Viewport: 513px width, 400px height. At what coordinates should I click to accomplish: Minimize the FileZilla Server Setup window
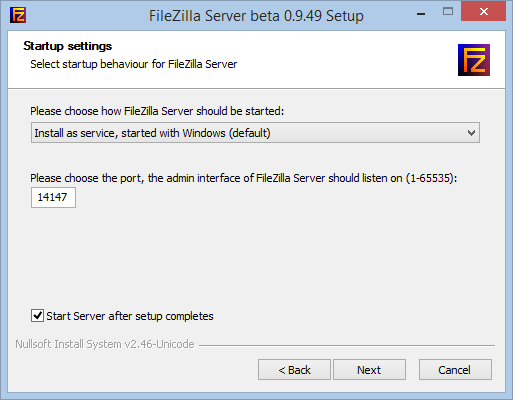tap(421, 14)
